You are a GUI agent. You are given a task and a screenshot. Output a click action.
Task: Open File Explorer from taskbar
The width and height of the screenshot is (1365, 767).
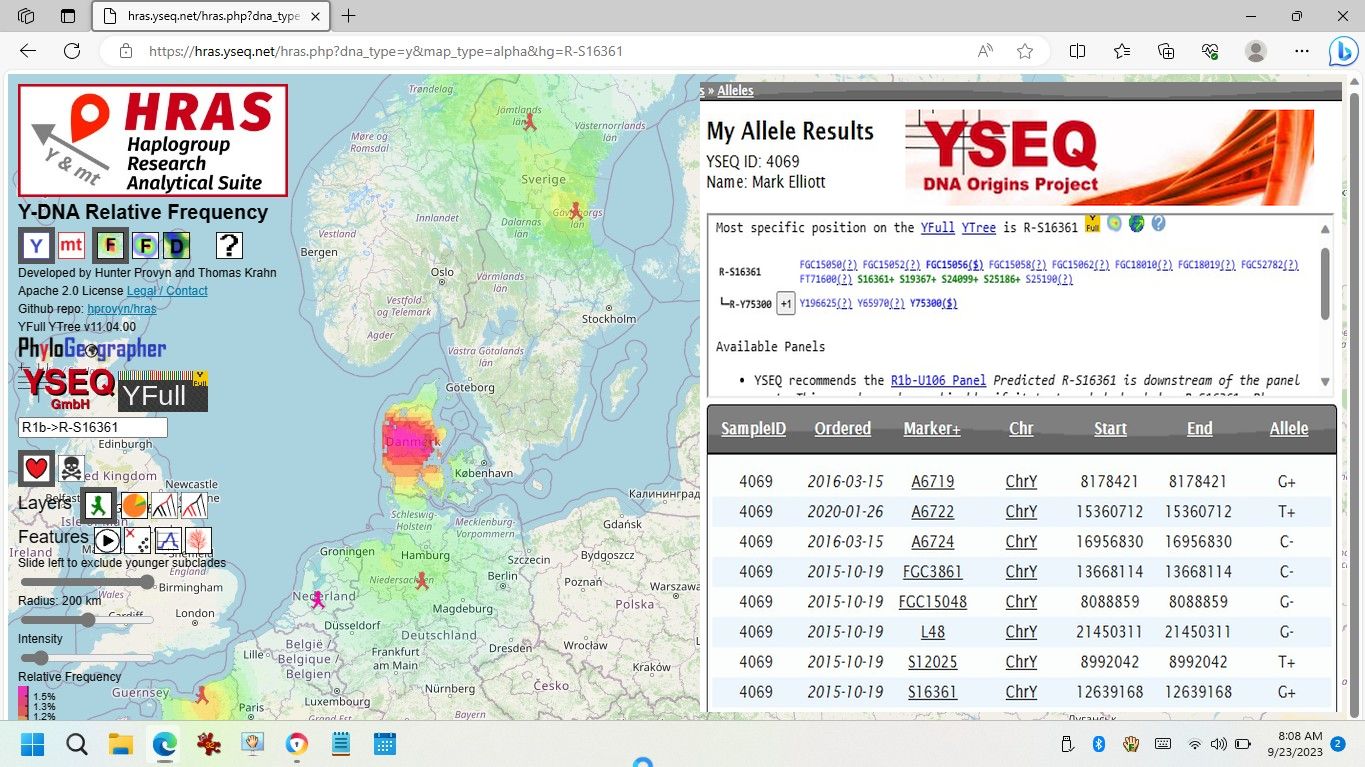point(121,744)
